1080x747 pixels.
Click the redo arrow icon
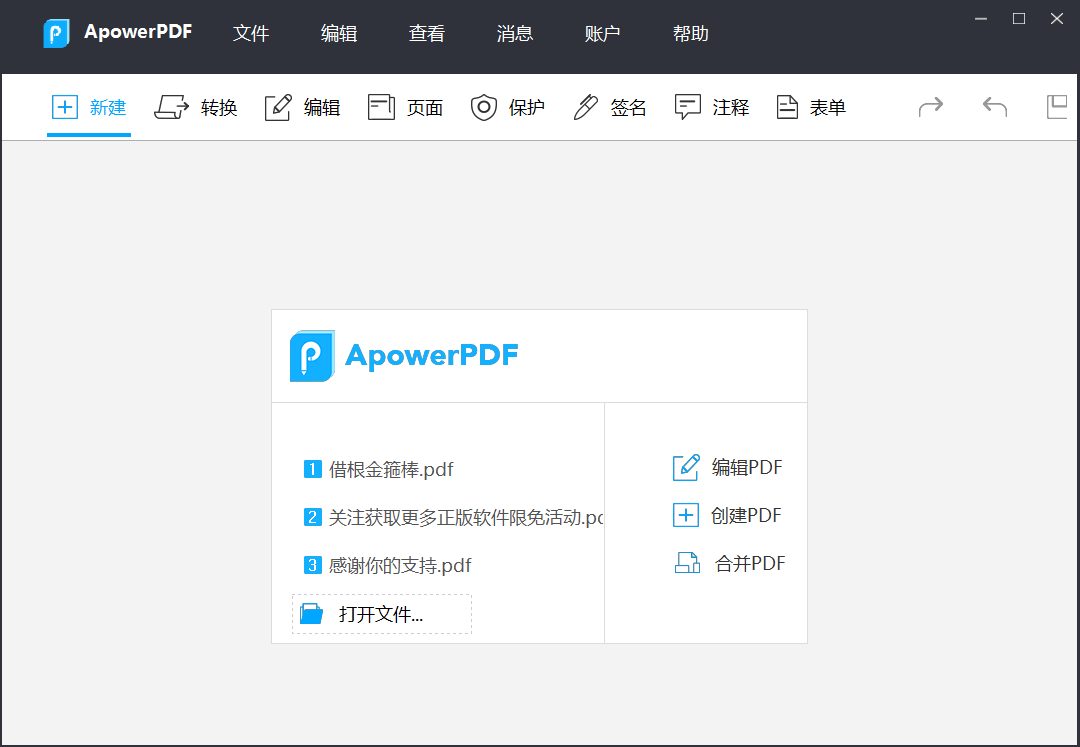(931, 107)
